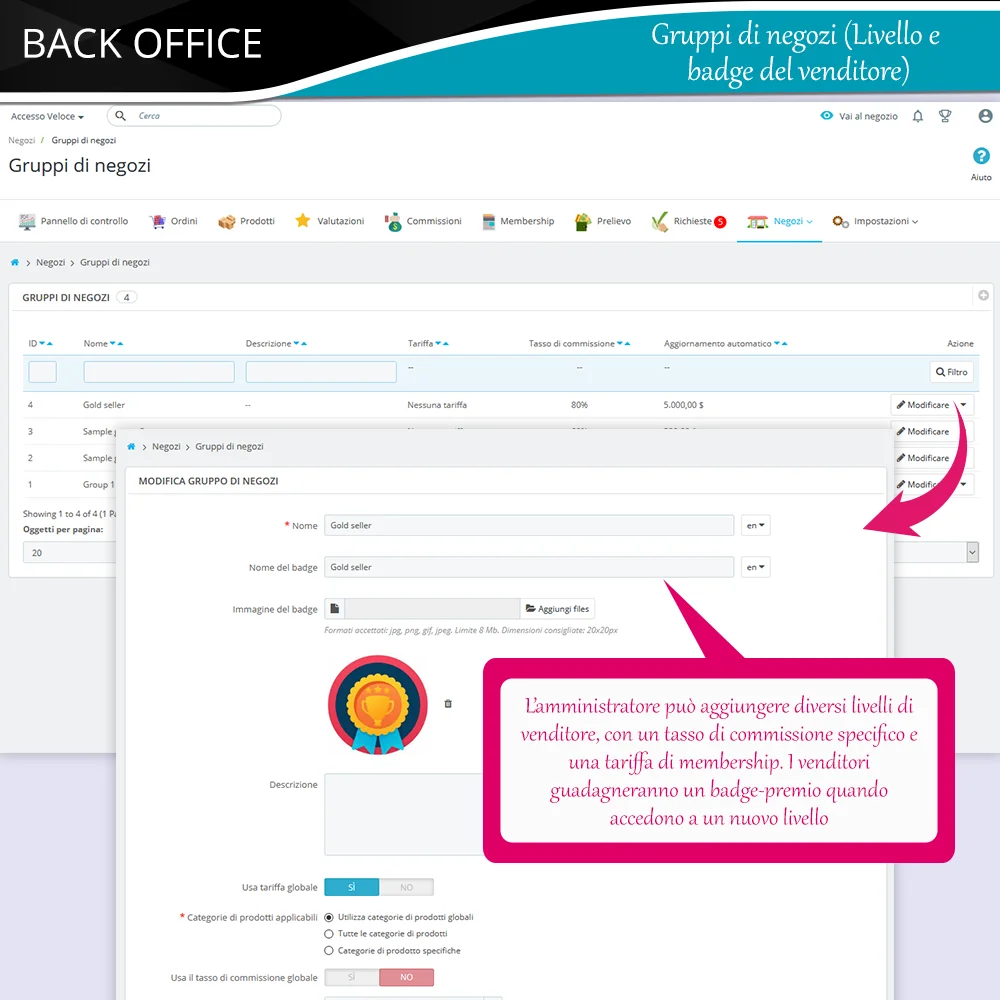Toggle Usa tariffa globale switch

[x=379, y=887]
